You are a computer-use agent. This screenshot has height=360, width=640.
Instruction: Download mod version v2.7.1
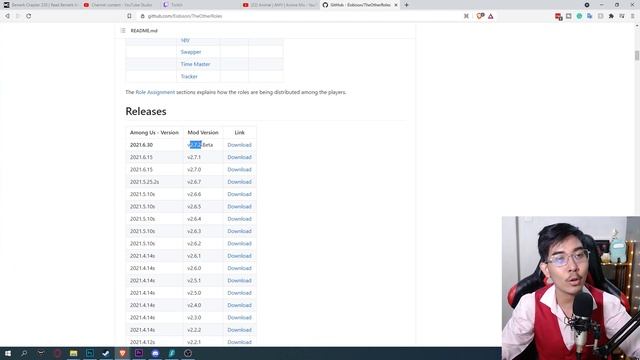point(239,157)
